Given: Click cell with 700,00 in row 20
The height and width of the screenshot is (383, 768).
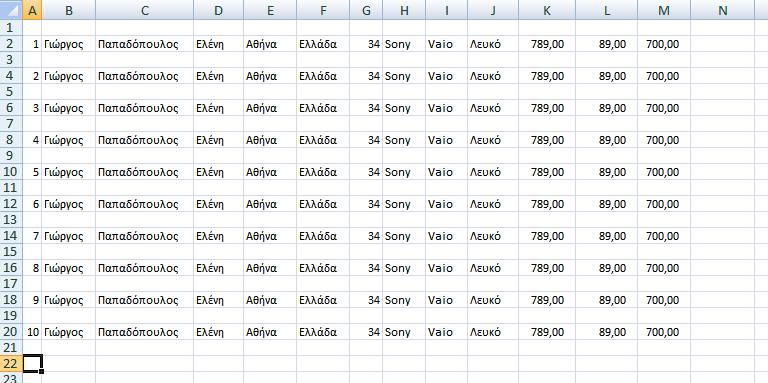Looking at the screenshot, I should (664, 332).
